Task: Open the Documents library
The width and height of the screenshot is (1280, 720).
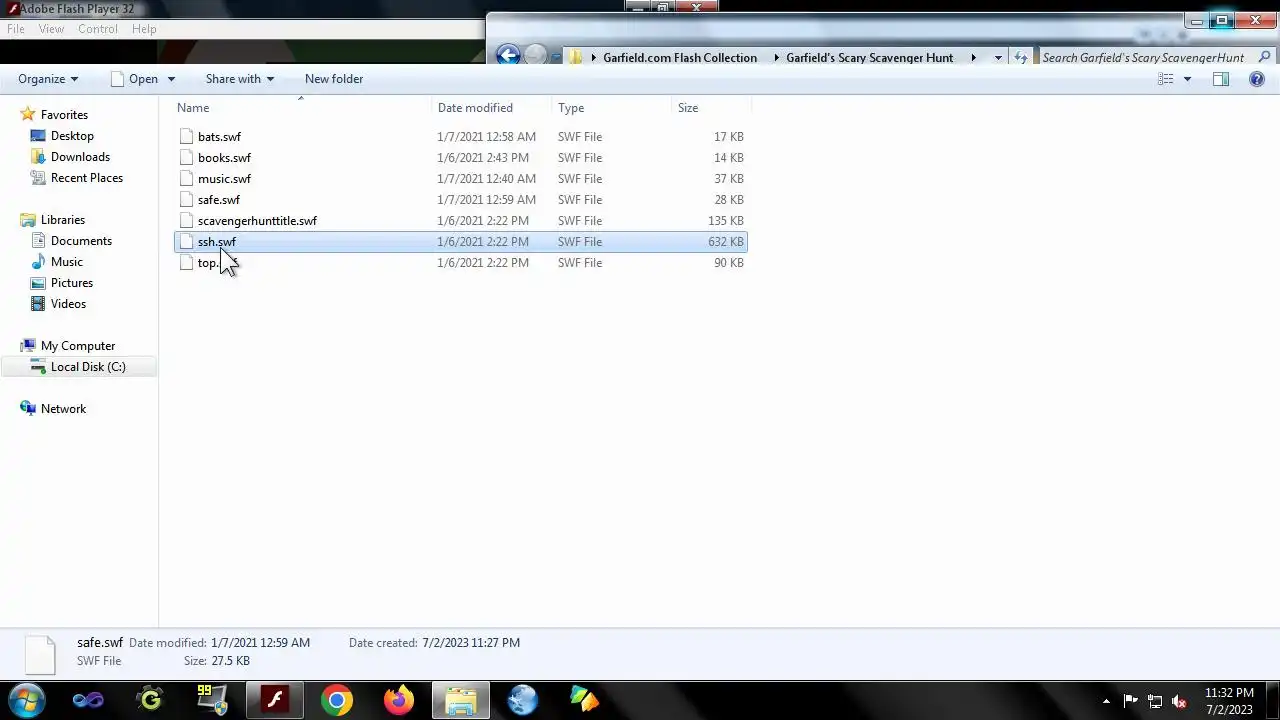Action: point(81,241)
